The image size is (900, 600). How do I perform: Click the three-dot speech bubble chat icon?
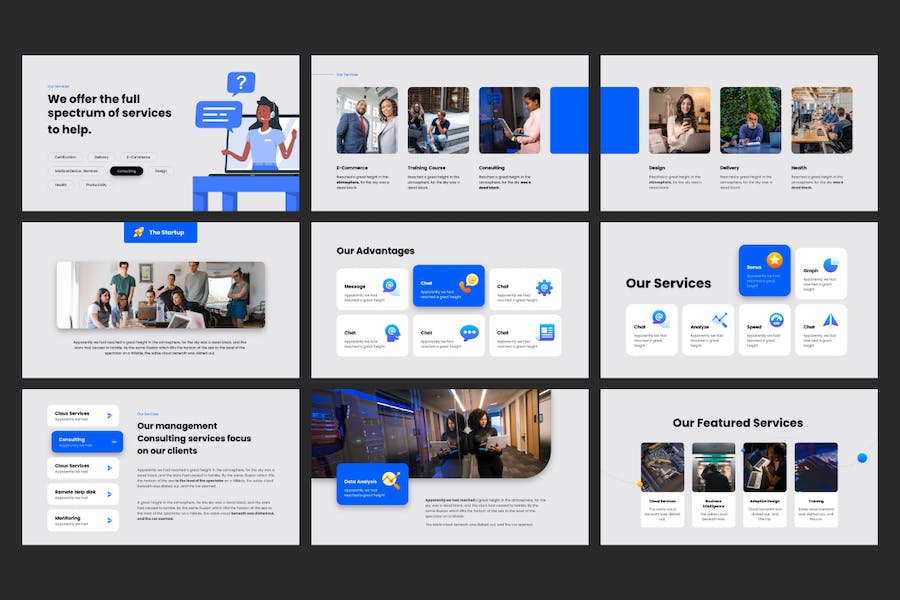tap(469, 333)
